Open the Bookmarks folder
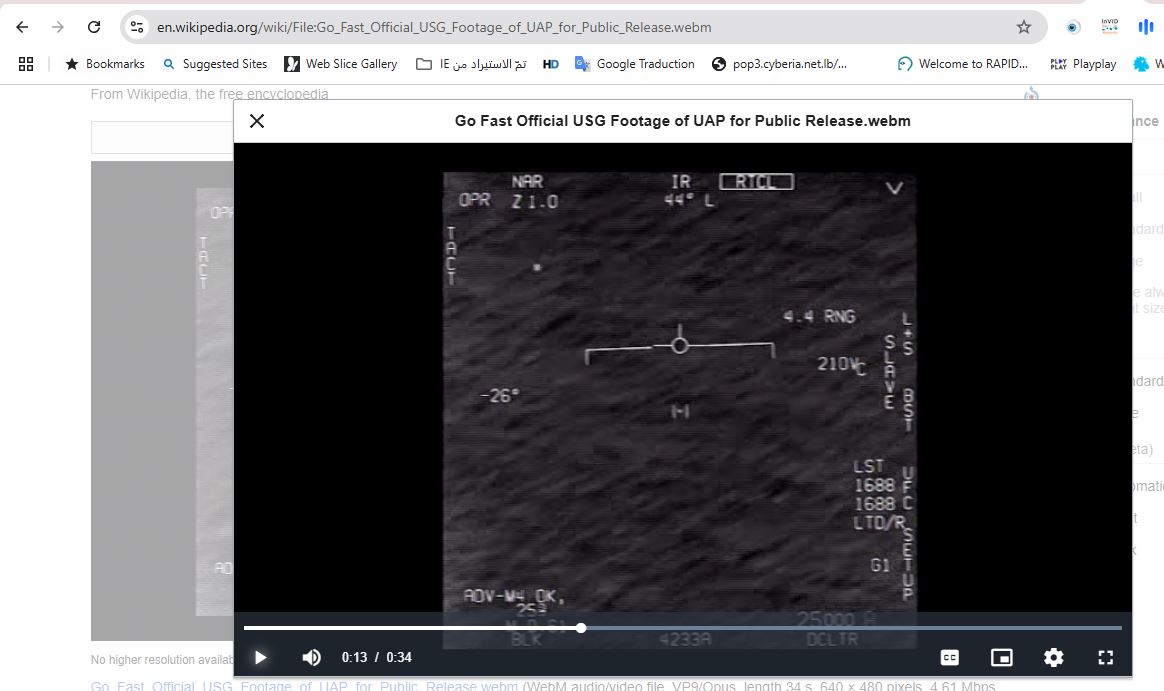Image resolution: width=1164 pixels, height=691 pixels. click(x=105, y=64)
